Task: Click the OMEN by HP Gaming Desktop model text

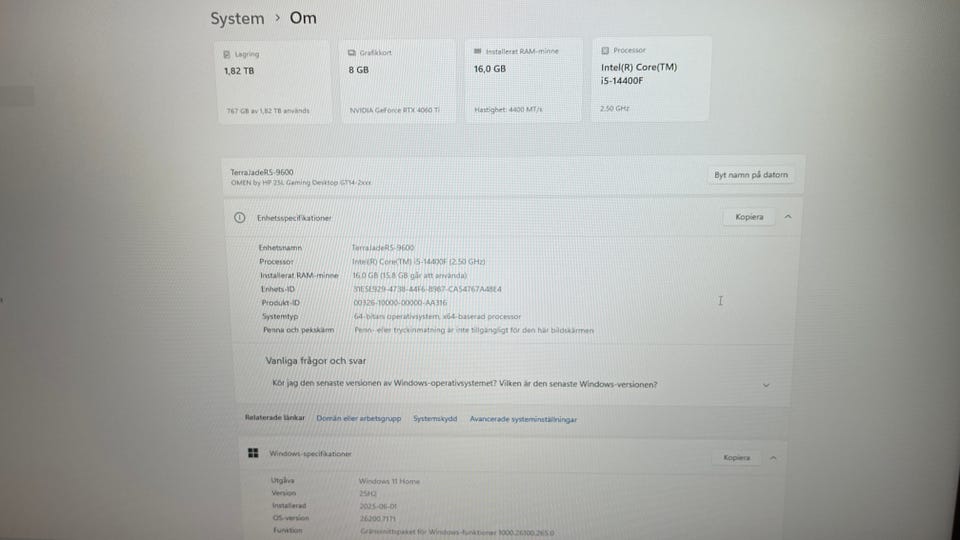Action: tap(301, 182)
